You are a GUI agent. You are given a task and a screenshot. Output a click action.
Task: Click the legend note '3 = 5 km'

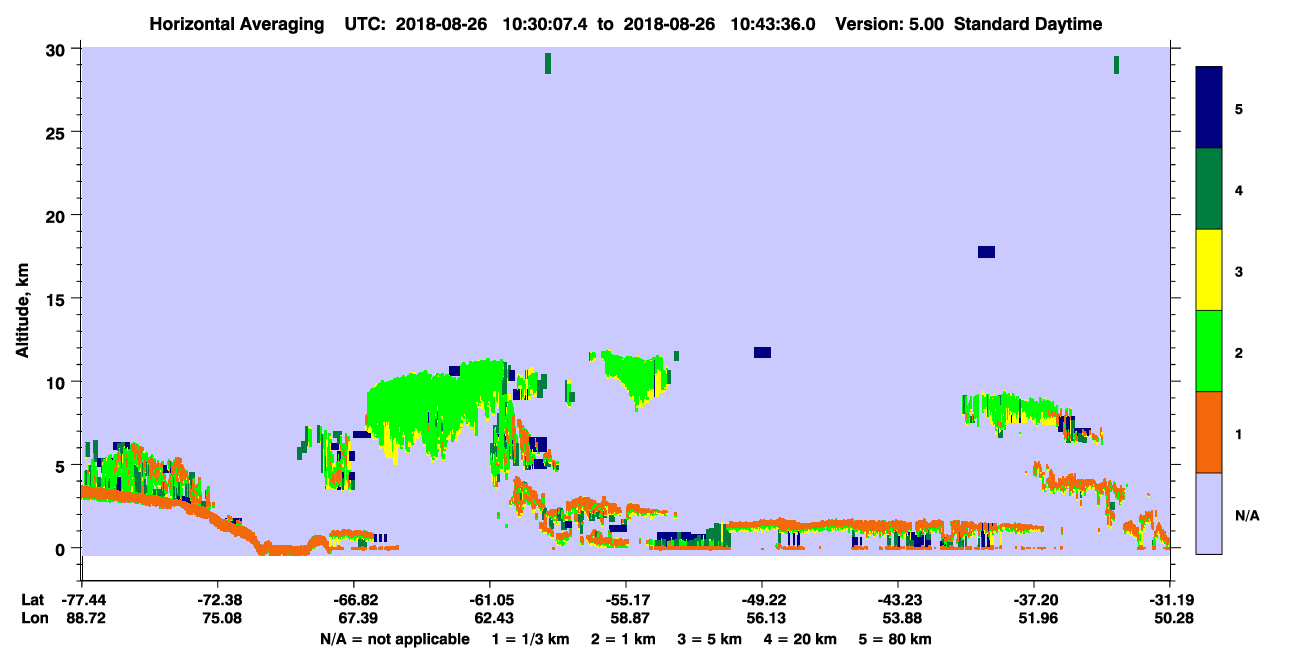[x=709, y=639]
